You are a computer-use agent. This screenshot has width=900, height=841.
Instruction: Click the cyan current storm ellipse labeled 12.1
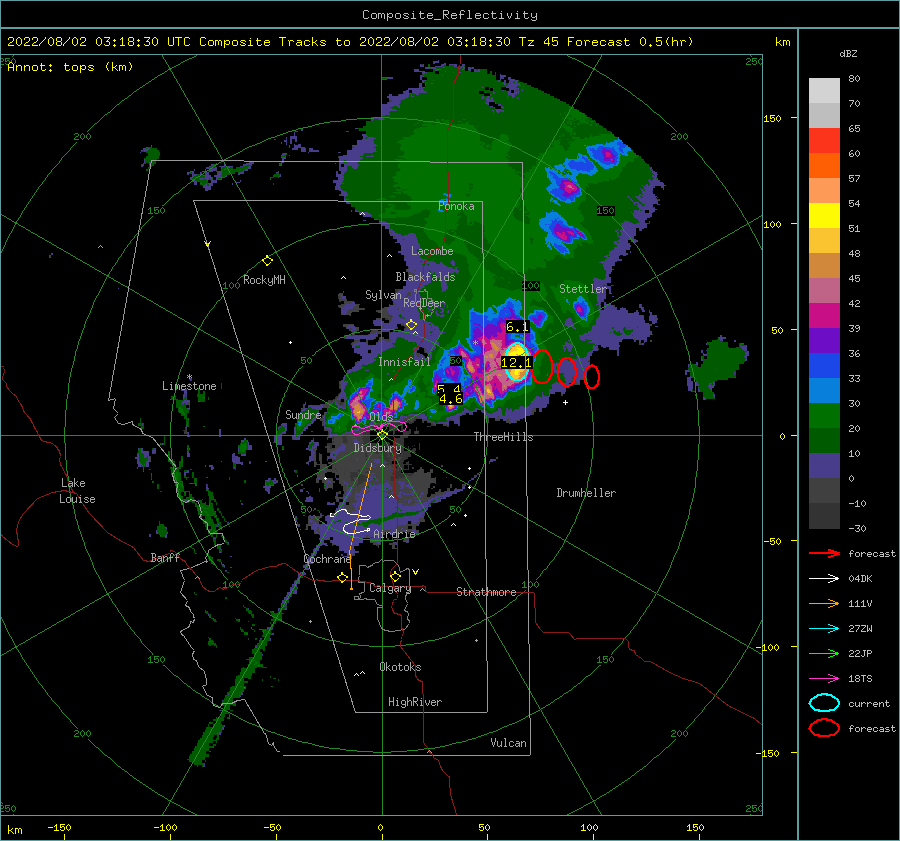tap(516, 362)
